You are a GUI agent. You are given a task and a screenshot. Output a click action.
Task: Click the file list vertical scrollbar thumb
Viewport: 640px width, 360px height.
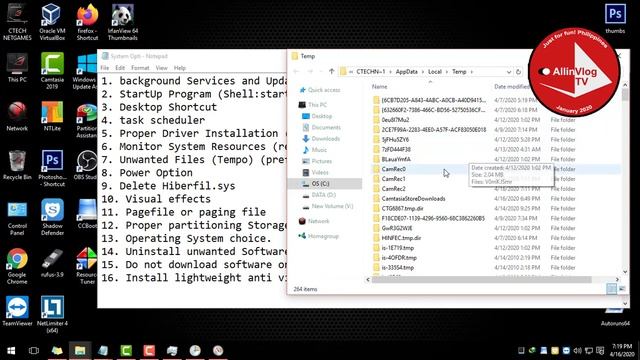(x=625, y=94)
